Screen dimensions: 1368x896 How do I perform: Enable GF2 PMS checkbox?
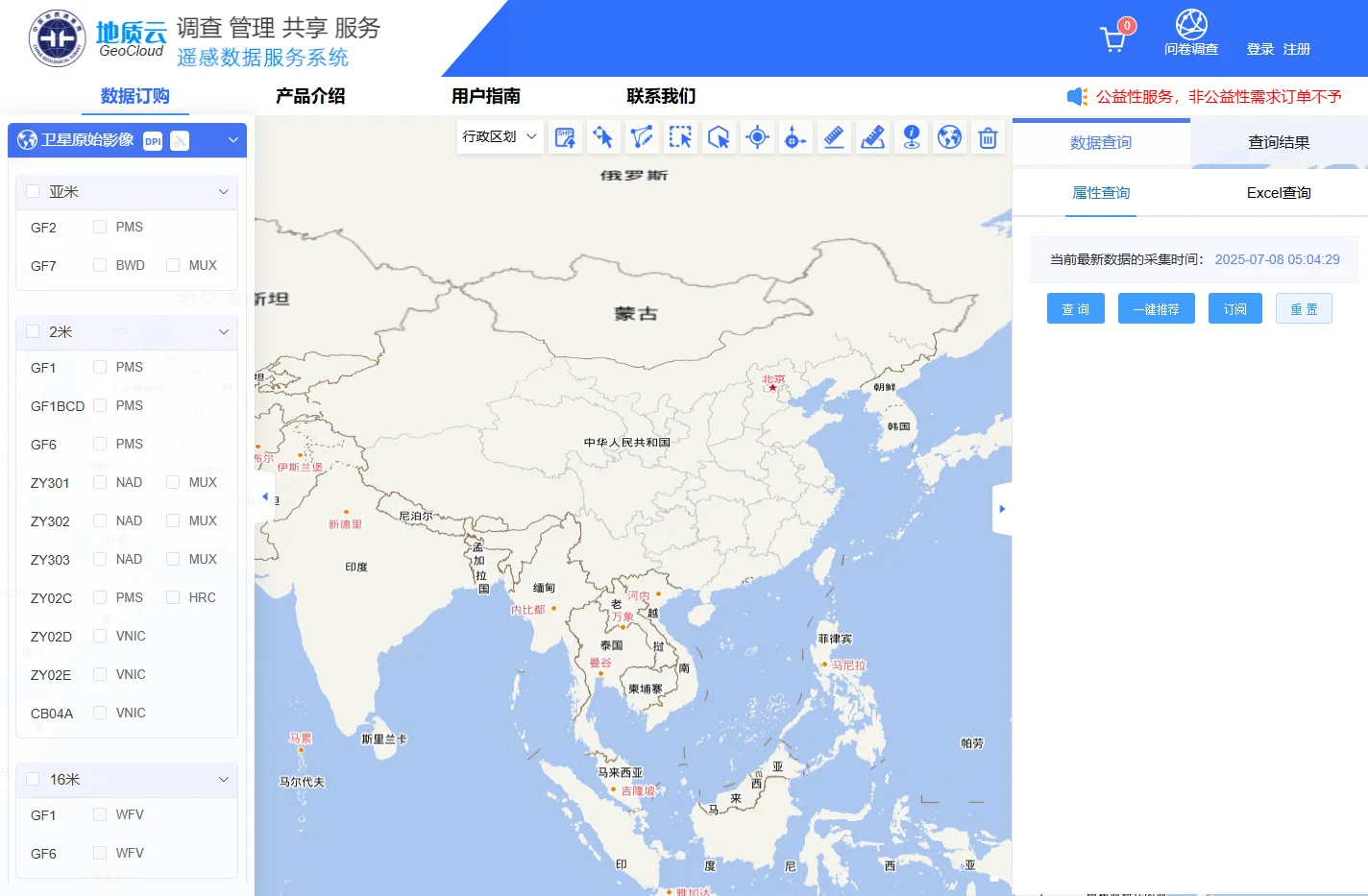(100, 227)
